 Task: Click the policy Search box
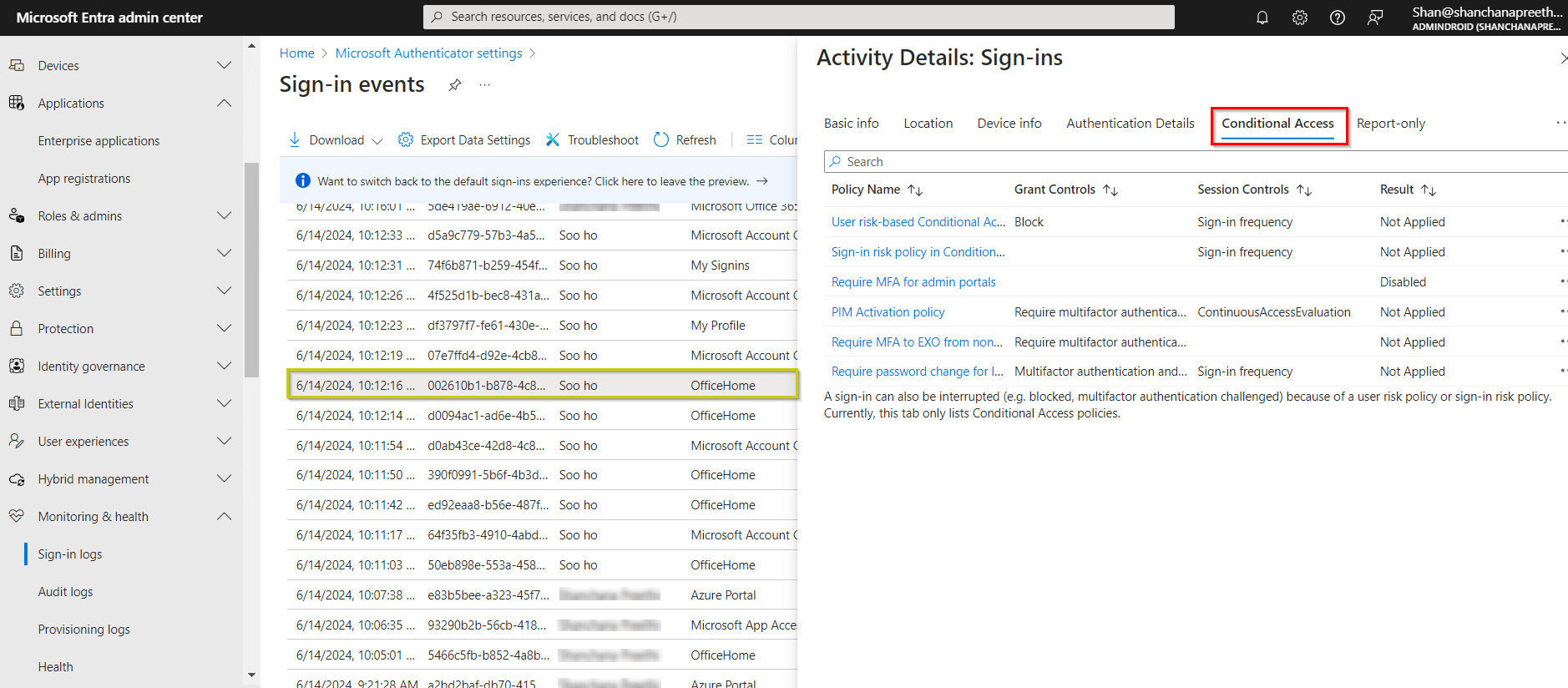click(x=1196, y=162)
